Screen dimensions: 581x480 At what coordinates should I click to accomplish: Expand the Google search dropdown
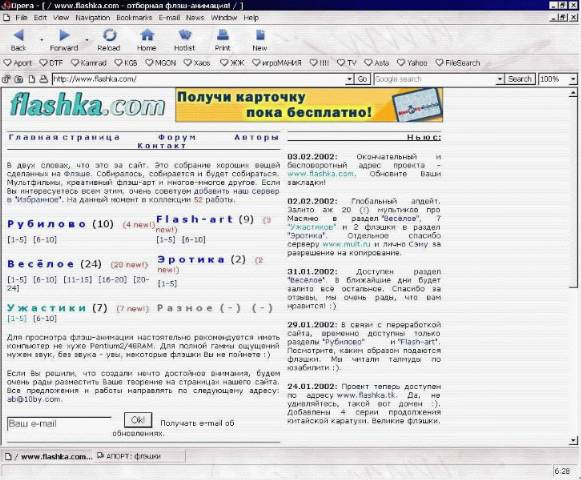(499, 79)
